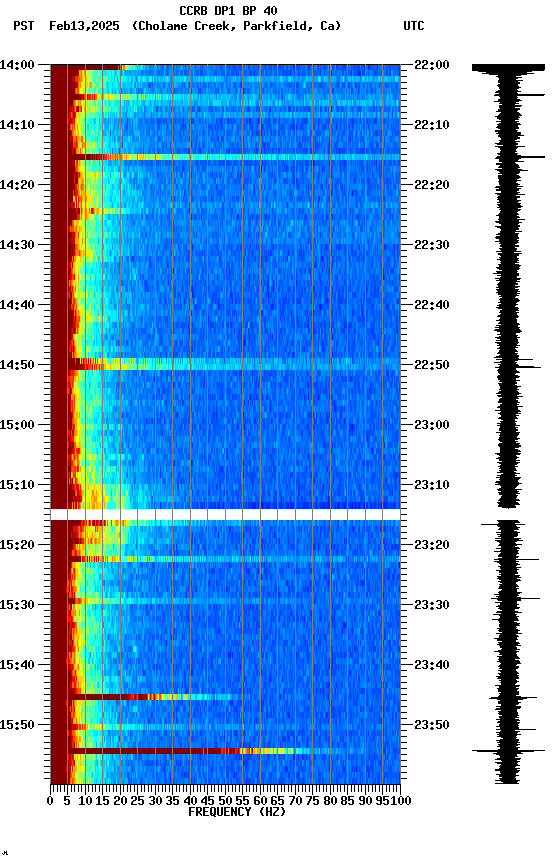552x864 pixels.
Task: Click the '14:50' PST time label
Action: click(x=17, y=365)
